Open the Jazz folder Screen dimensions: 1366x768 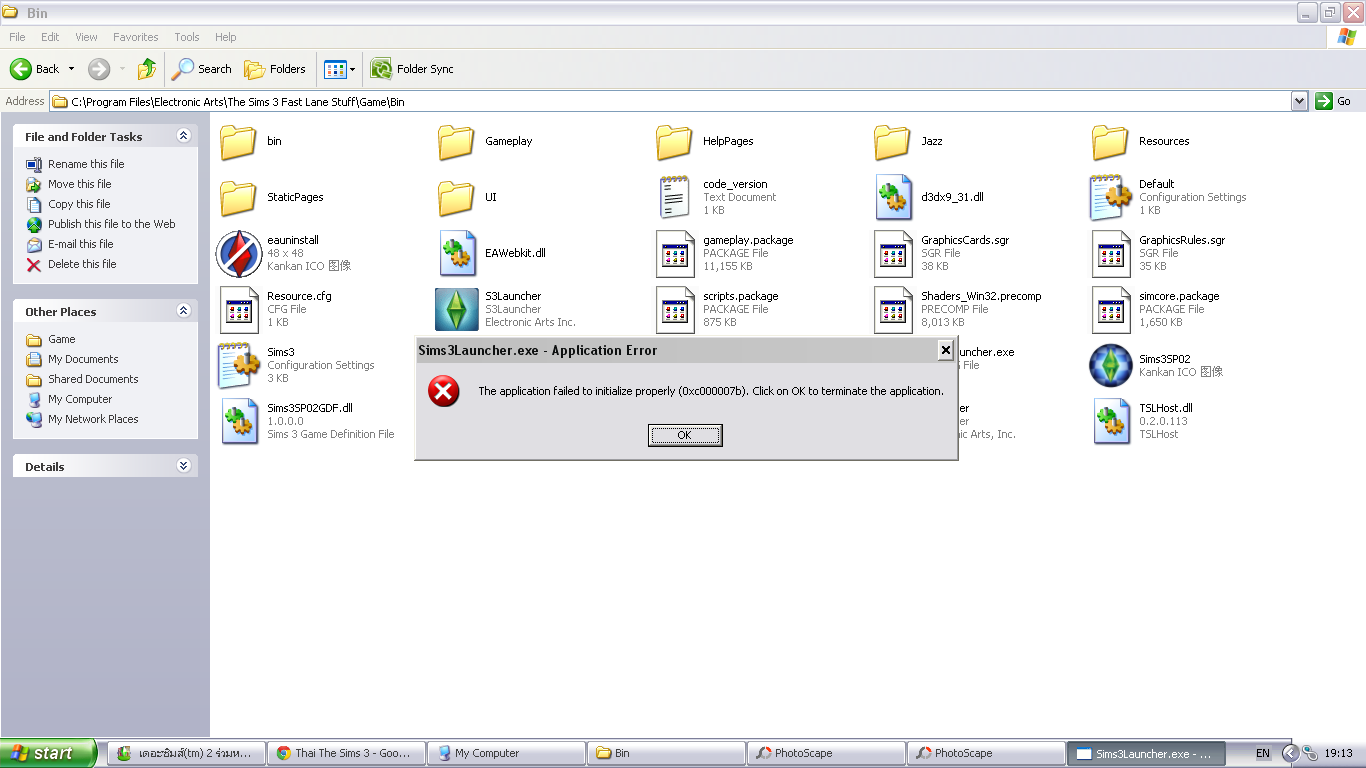pyautogui.click(x=892, y=142)
